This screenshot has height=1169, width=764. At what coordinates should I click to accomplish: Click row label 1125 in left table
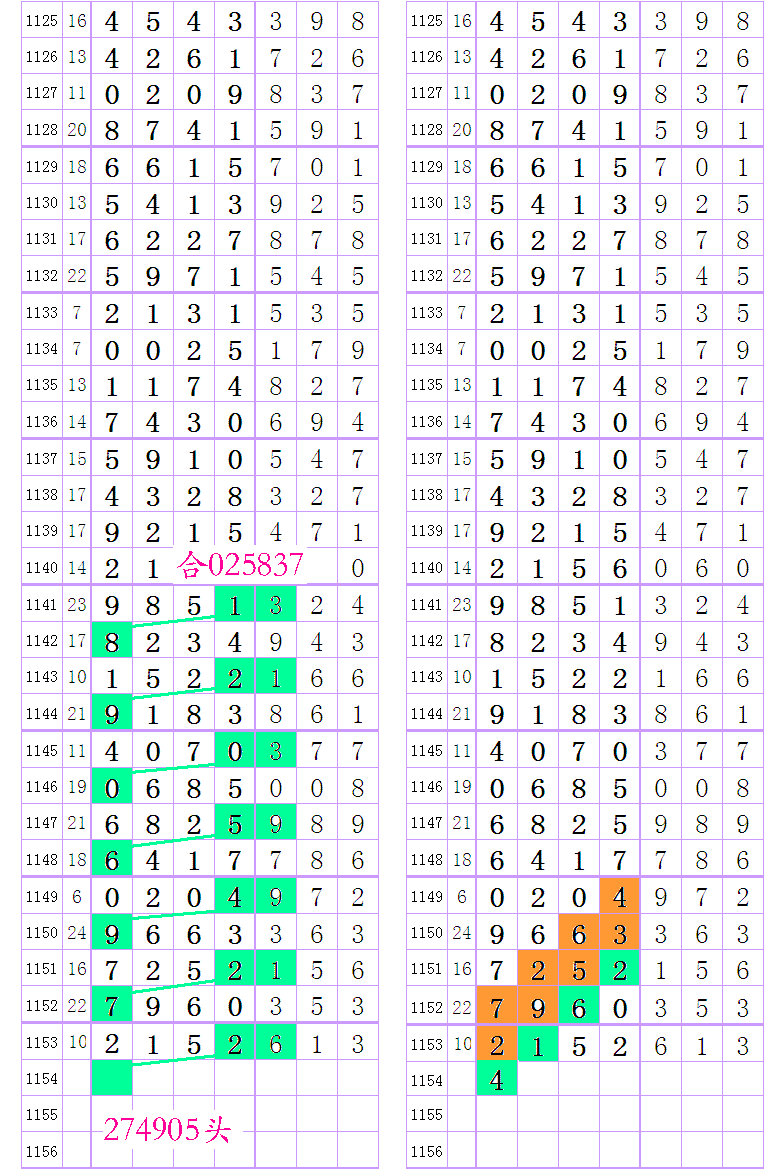[x=41, y=21]
